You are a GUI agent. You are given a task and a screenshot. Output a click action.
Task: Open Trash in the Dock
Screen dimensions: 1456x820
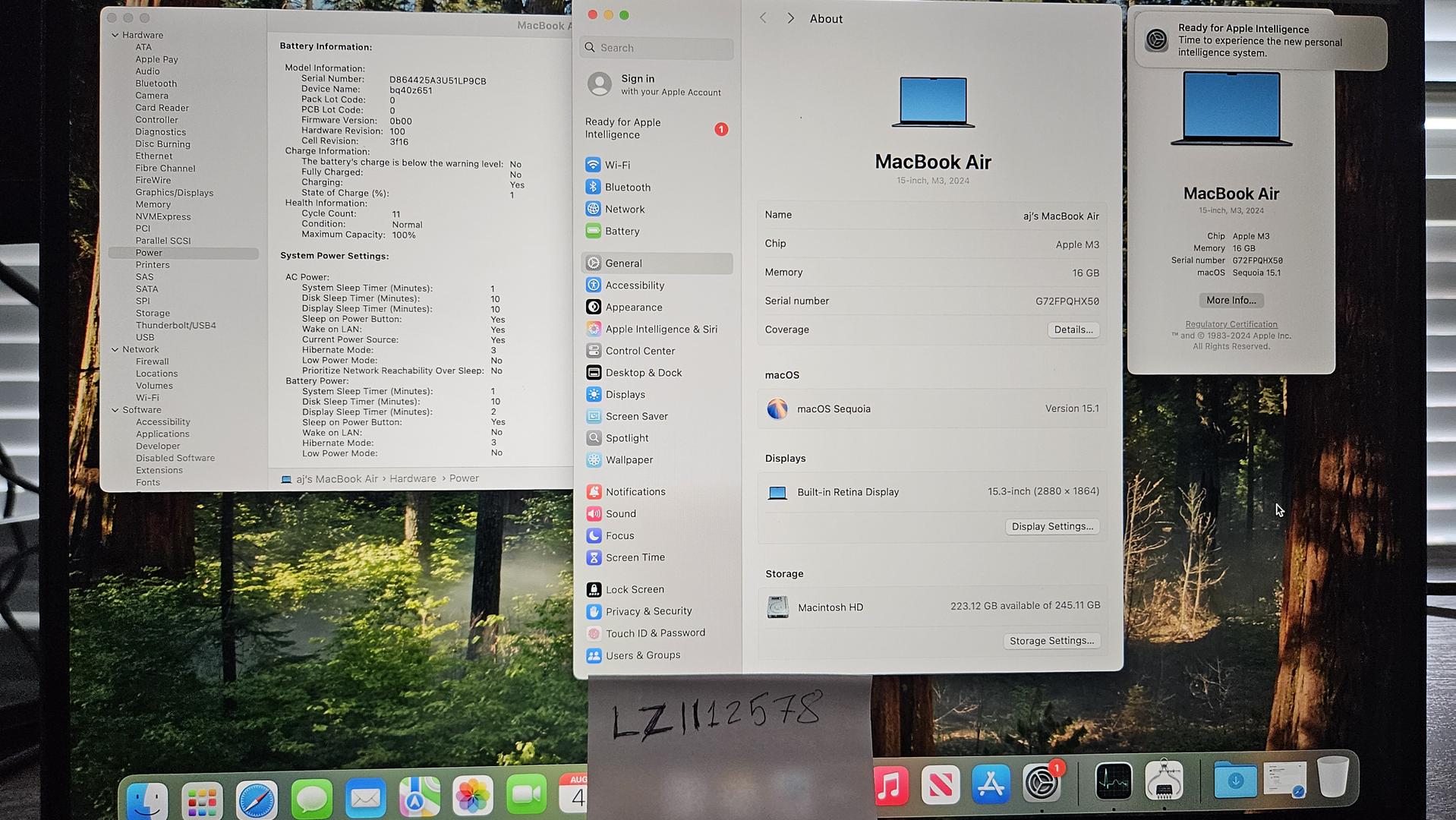tap(1332, 776)
